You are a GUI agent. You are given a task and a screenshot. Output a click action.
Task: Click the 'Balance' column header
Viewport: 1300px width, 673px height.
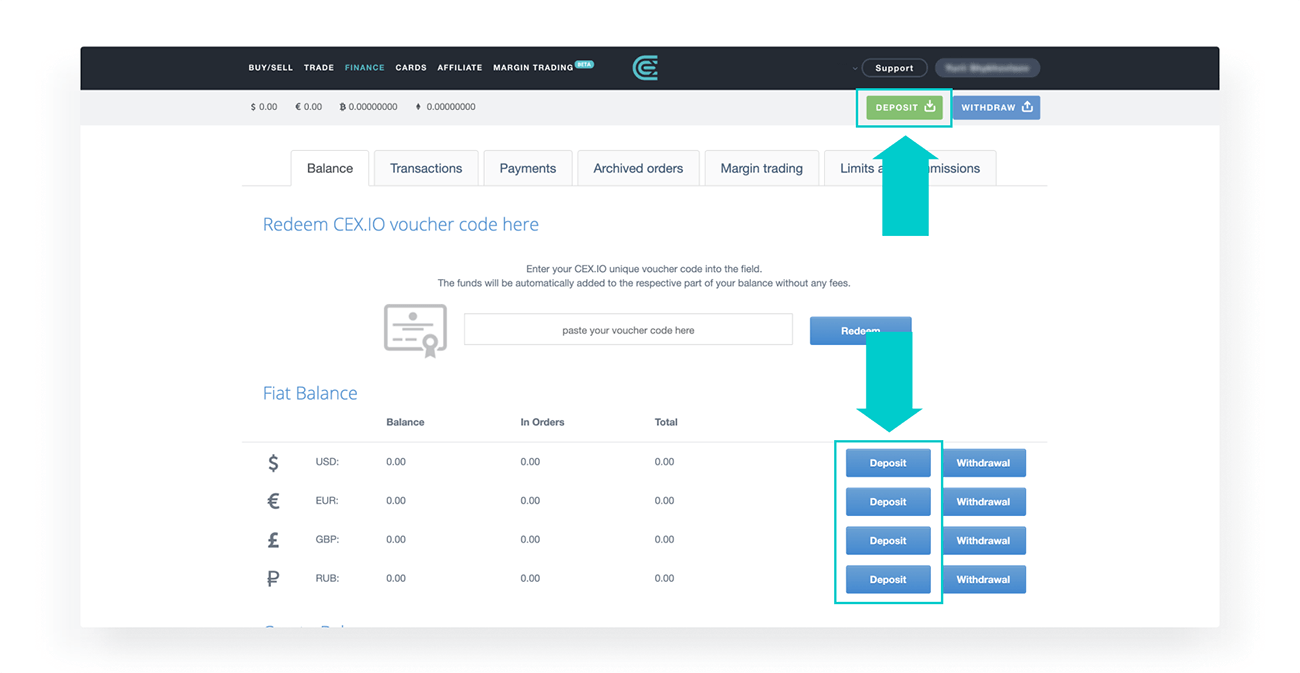(x=405, y=422)
